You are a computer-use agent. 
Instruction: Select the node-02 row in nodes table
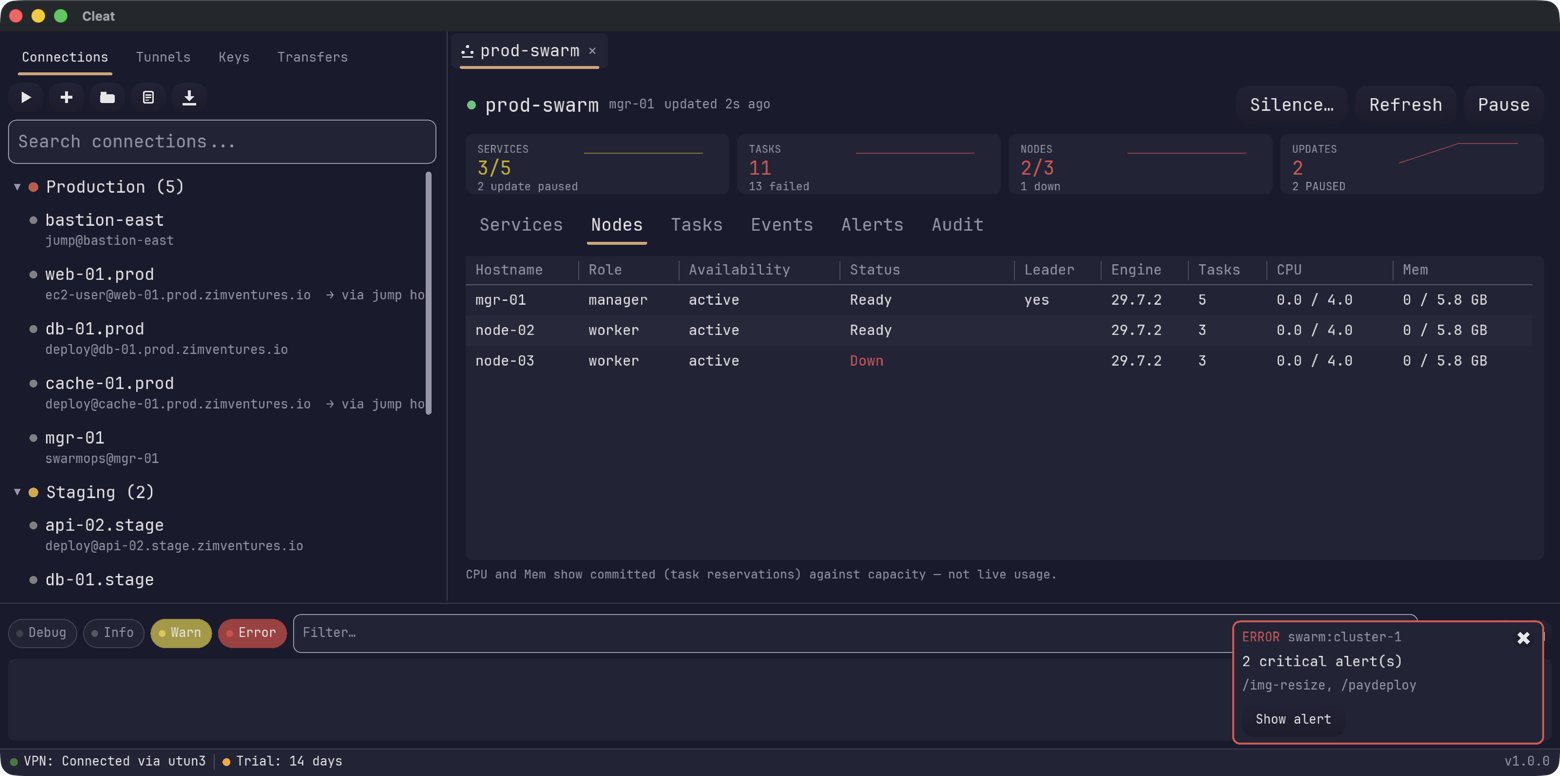click(999, 330)
